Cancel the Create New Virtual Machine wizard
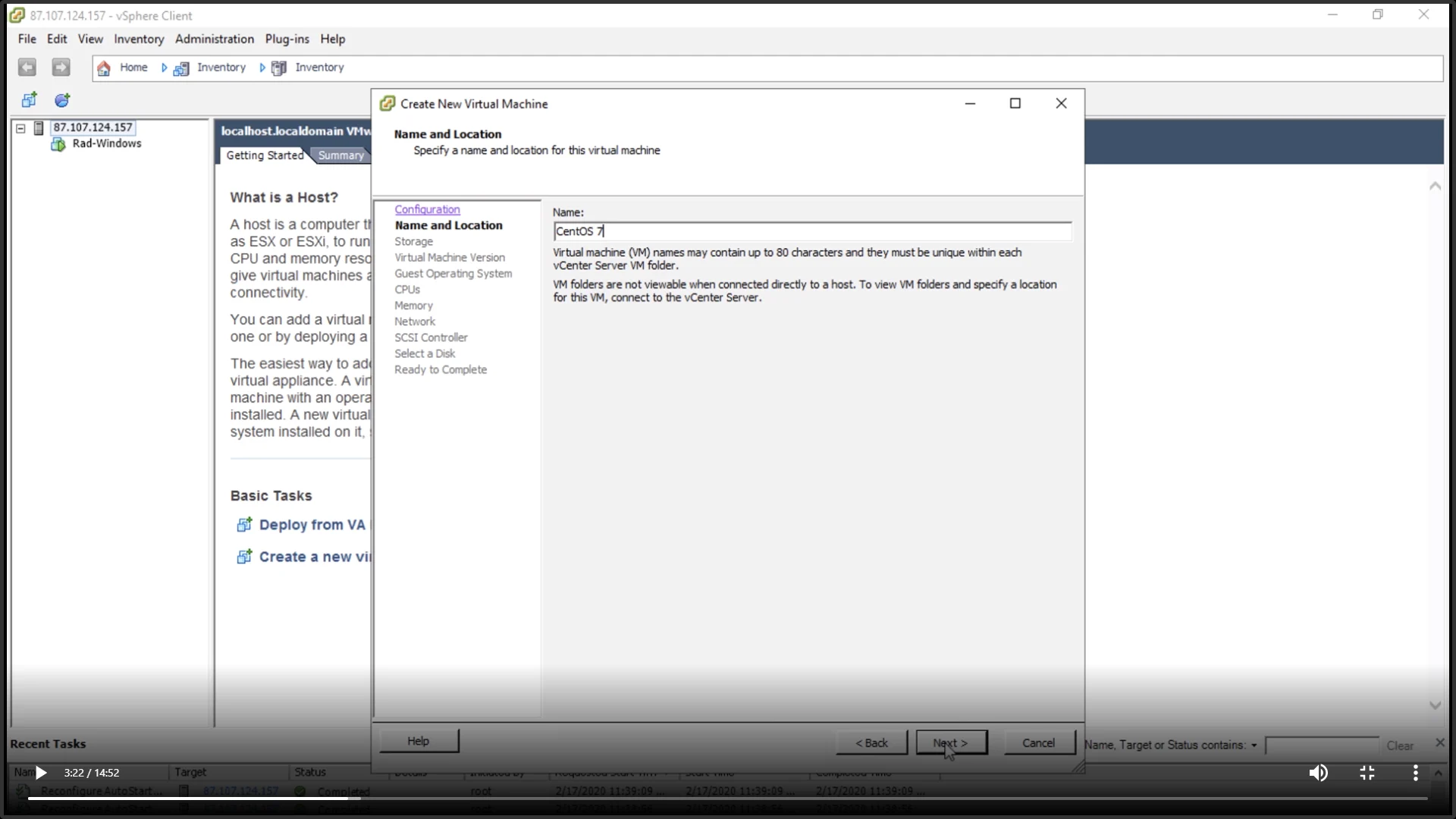Viewport: 1456px width, 819px height. coord(1039,742)
